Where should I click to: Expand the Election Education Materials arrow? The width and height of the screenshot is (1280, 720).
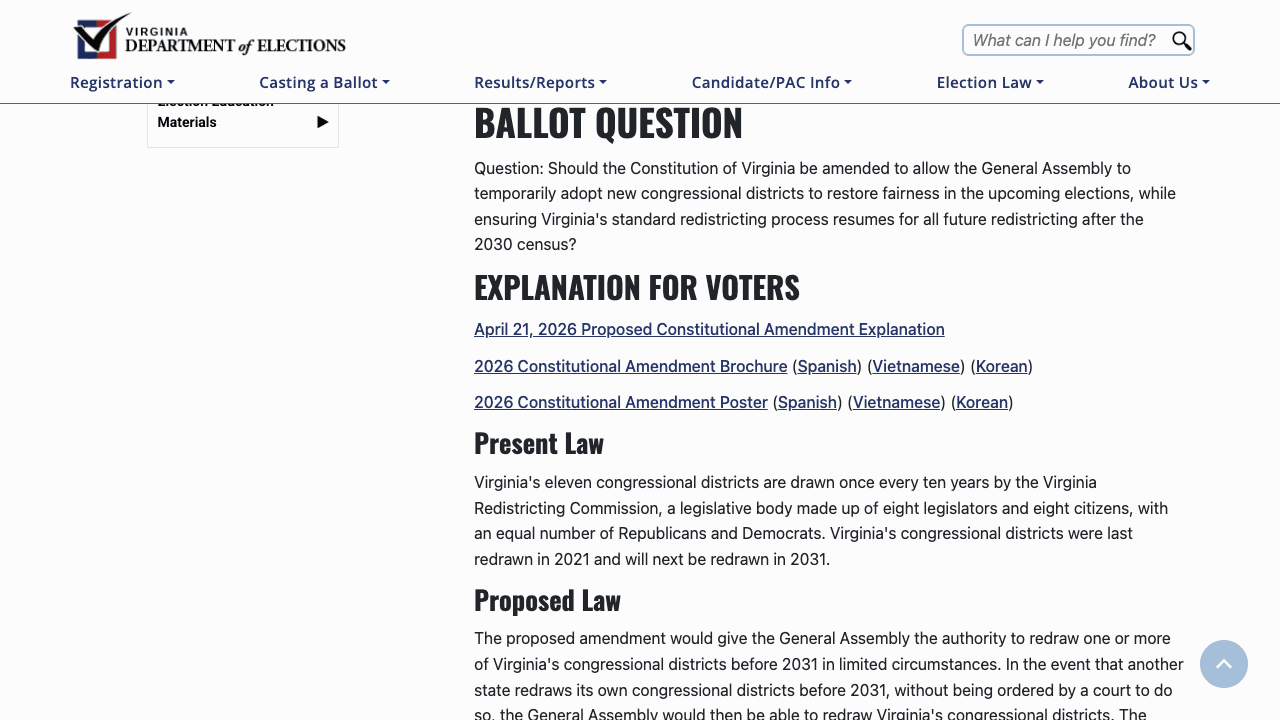pyautogui.click(x=322, y=121)
